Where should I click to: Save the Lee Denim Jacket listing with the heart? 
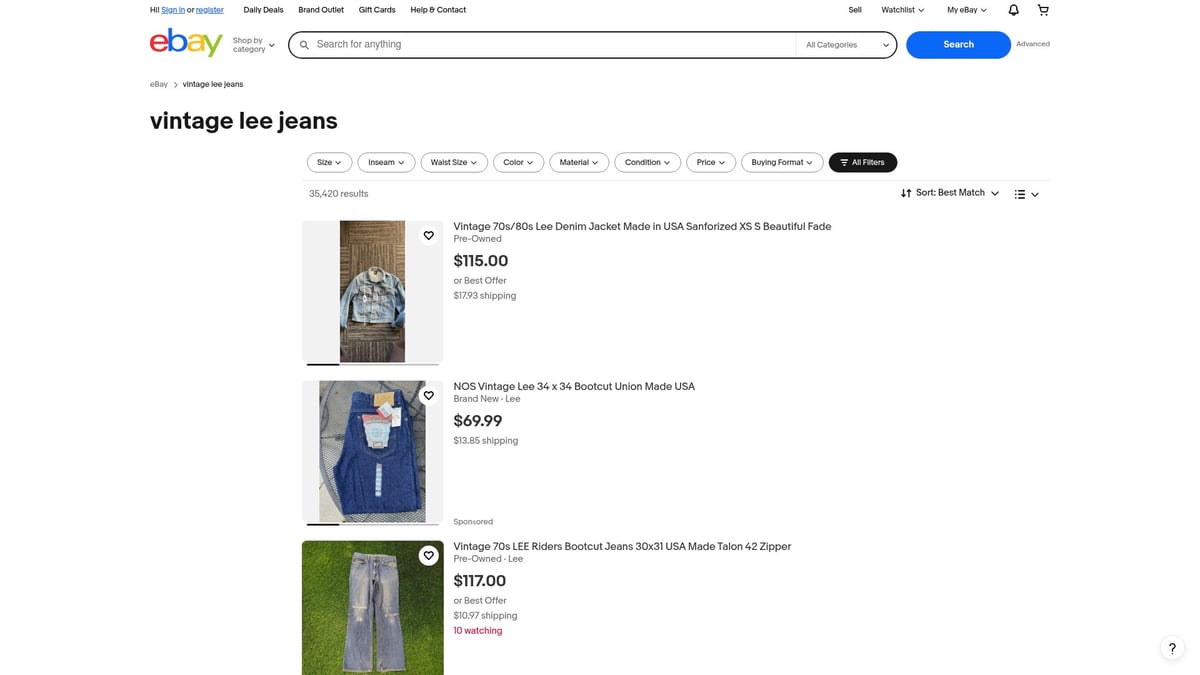[x=428, y=235]
